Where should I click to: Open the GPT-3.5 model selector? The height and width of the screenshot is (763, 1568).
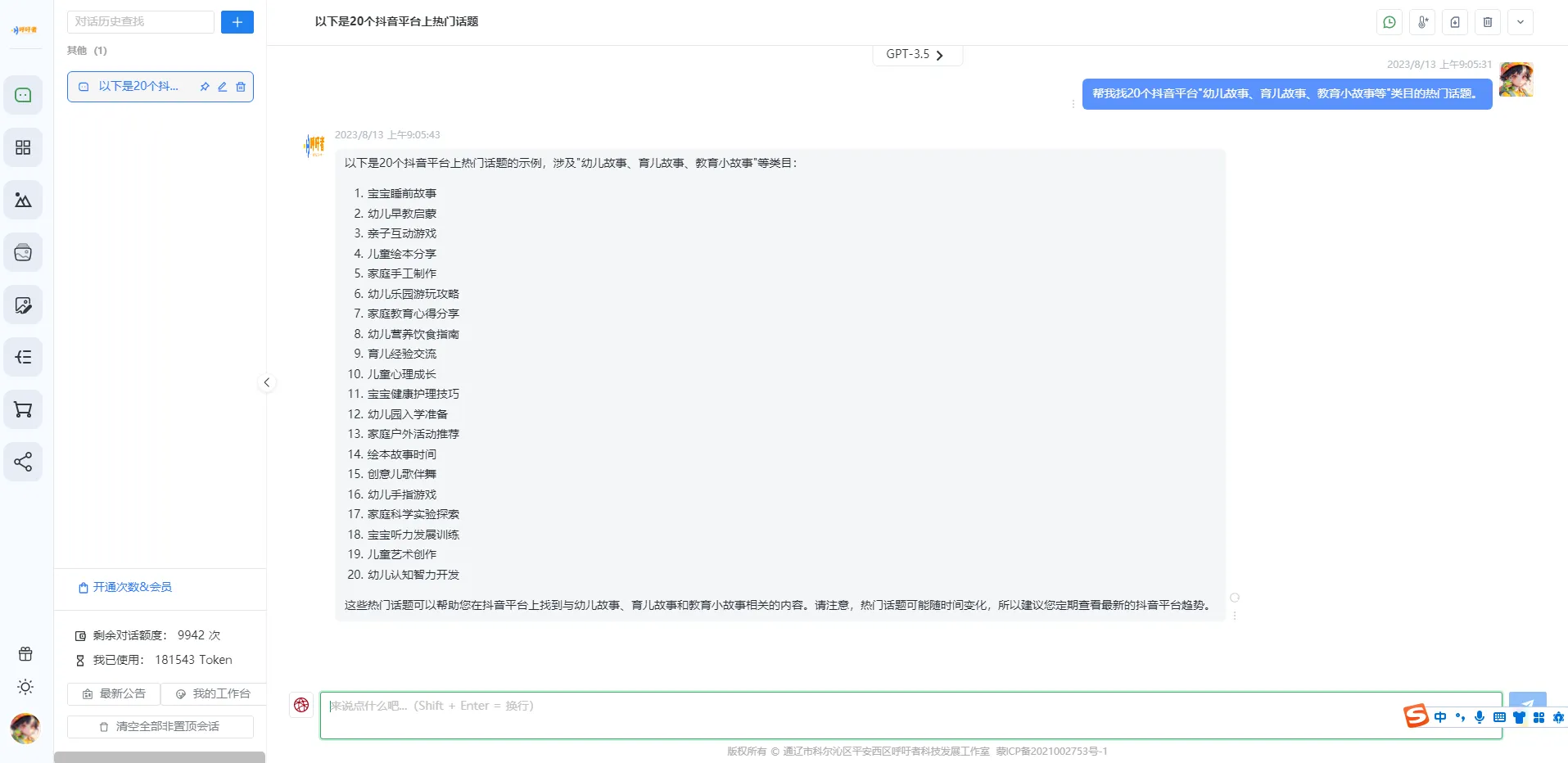[x=915, y=55]
